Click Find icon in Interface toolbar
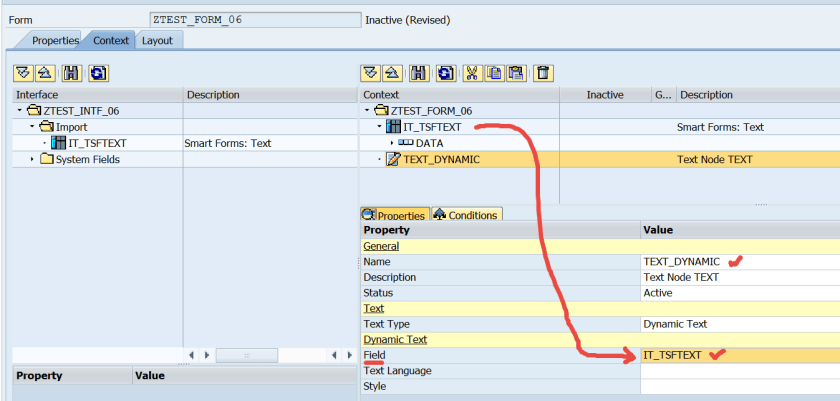The height and width of the screenshot is (401, 840). [71, 72]
